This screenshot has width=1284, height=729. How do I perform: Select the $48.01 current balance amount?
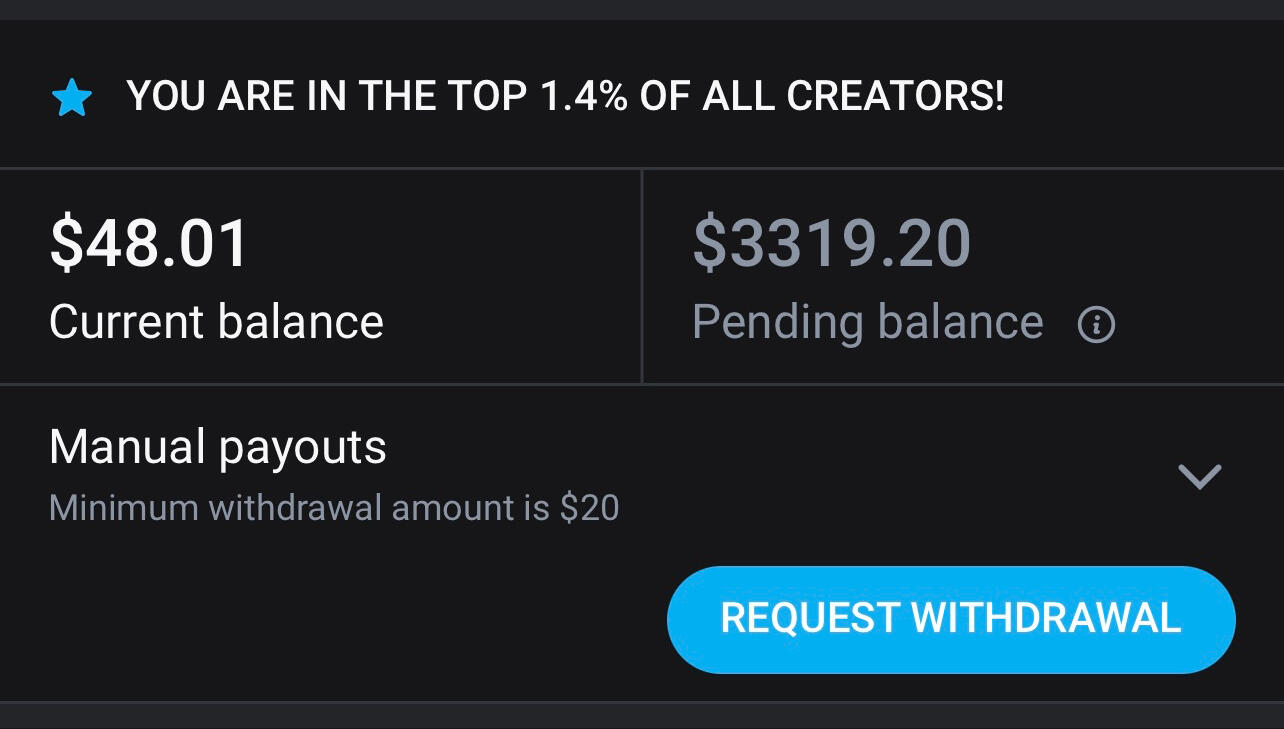click(149, 243)
